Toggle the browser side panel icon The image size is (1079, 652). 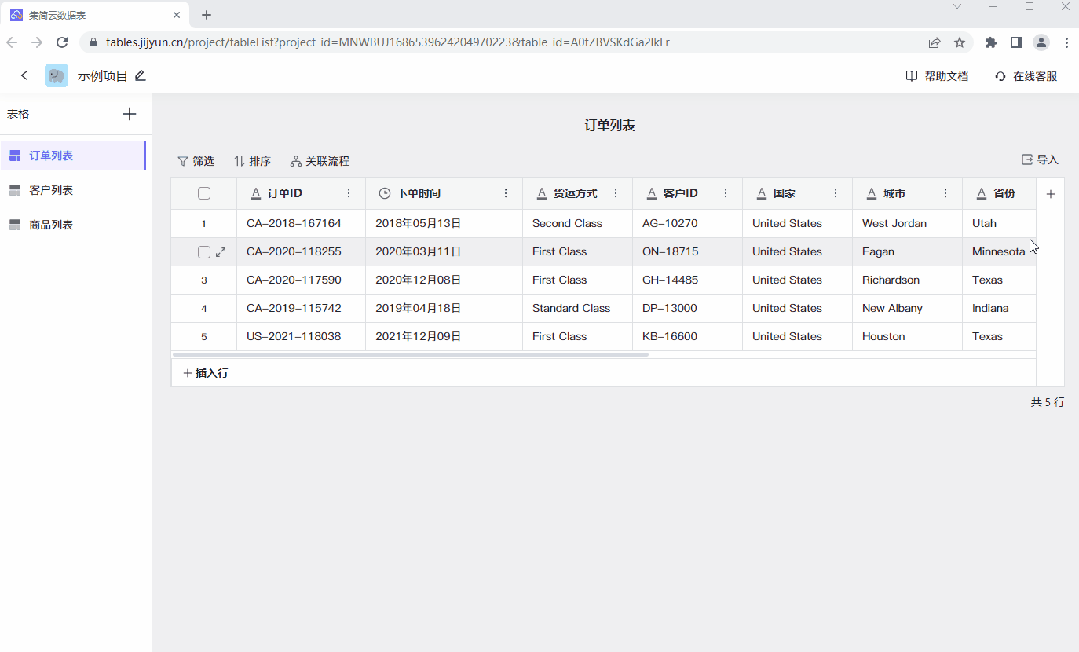[x=1016, y=43]
